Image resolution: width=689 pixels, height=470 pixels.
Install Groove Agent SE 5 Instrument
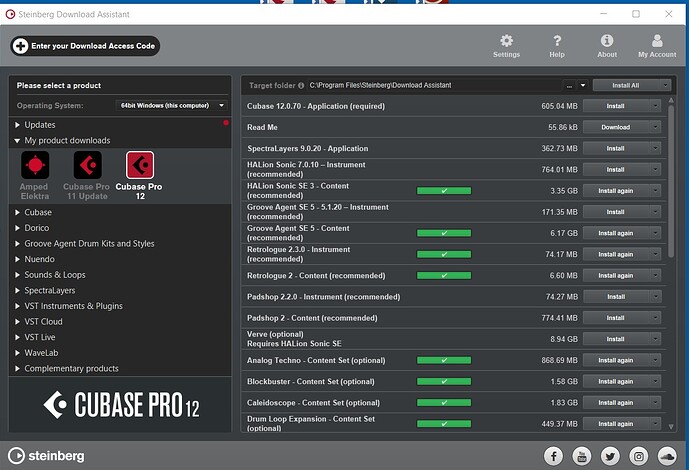[616, 212]
